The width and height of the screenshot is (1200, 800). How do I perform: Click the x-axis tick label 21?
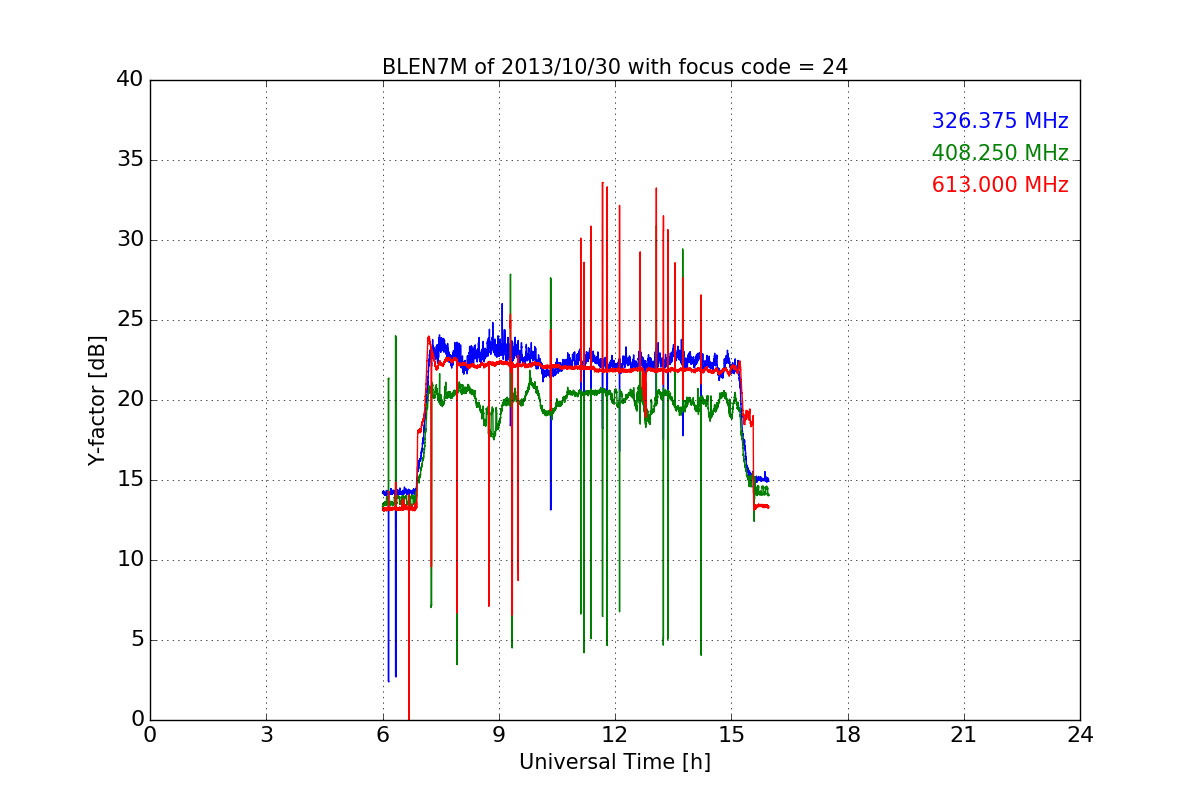tap(964, 735)
